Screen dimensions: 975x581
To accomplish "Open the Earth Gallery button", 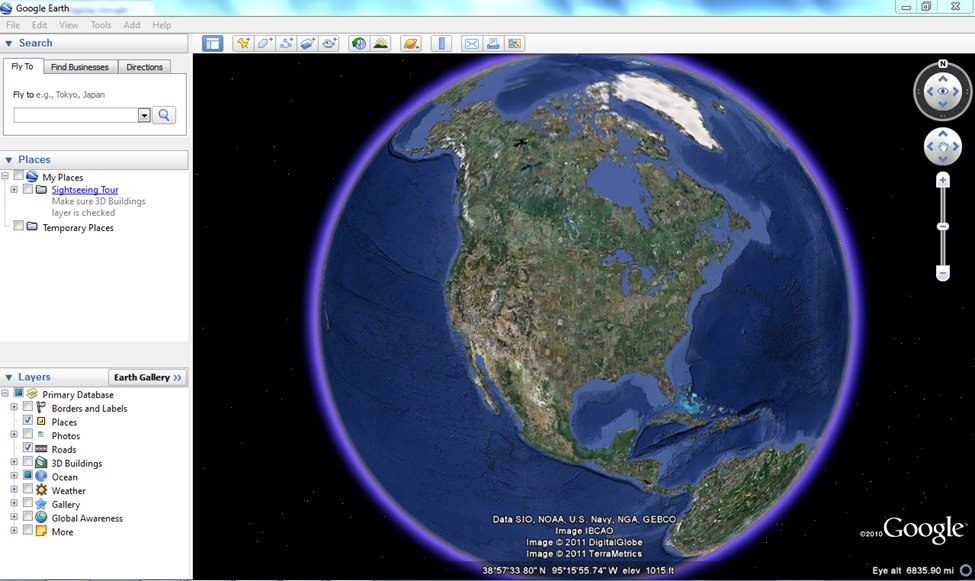I will point(147,377).
